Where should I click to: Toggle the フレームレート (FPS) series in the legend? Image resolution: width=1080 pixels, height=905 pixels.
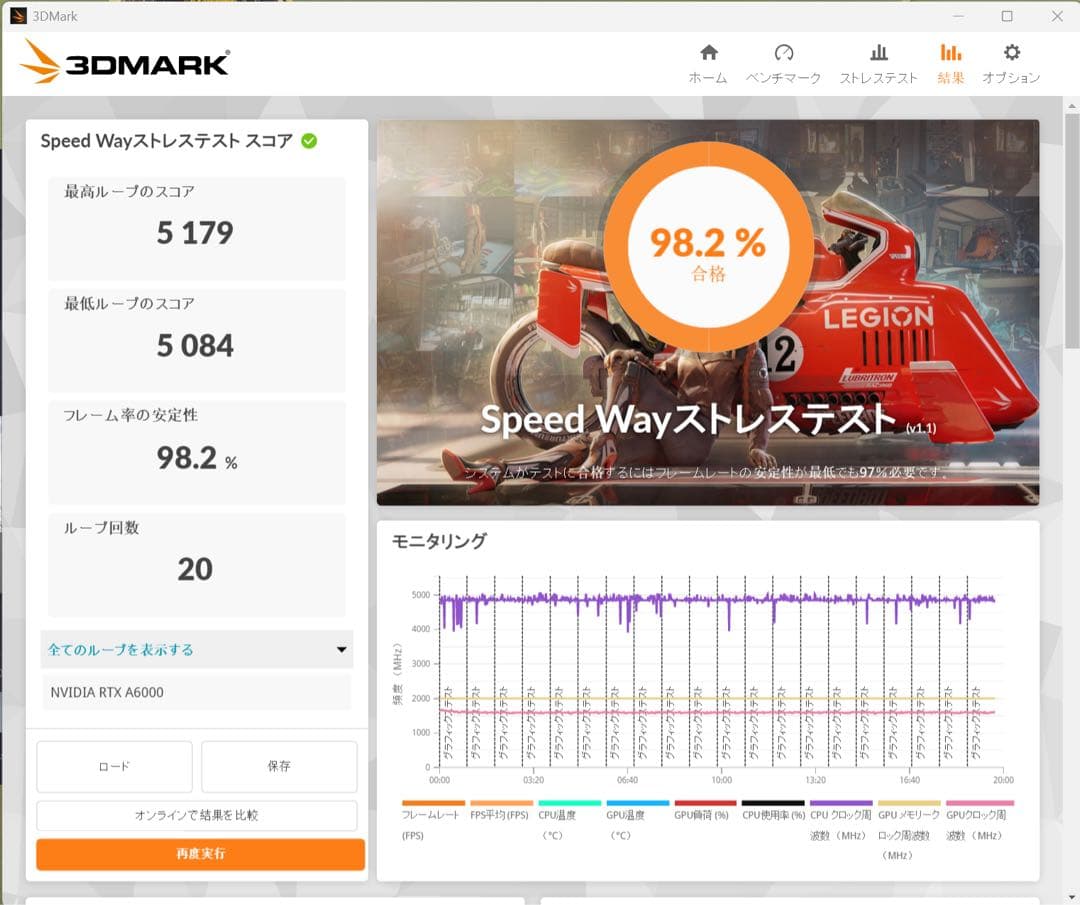point(435,801)
